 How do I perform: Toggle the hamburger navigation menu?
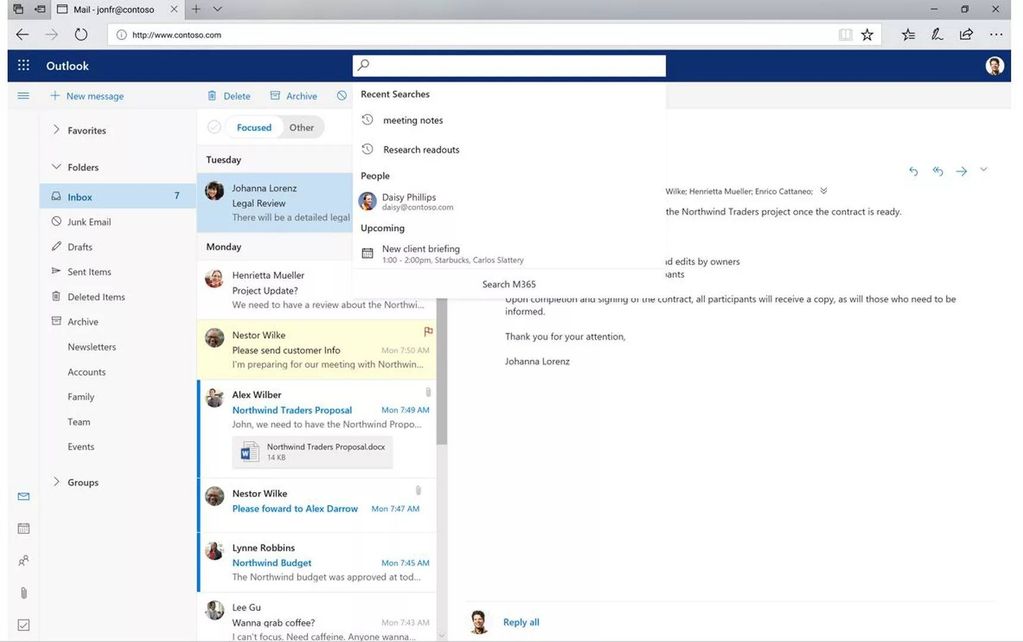pyautogui.click(x=24, y=96)
